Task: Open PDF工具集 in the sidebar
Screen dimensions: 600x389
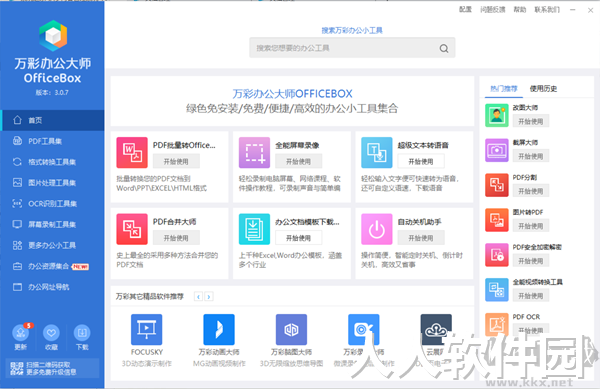Action: 52,141
